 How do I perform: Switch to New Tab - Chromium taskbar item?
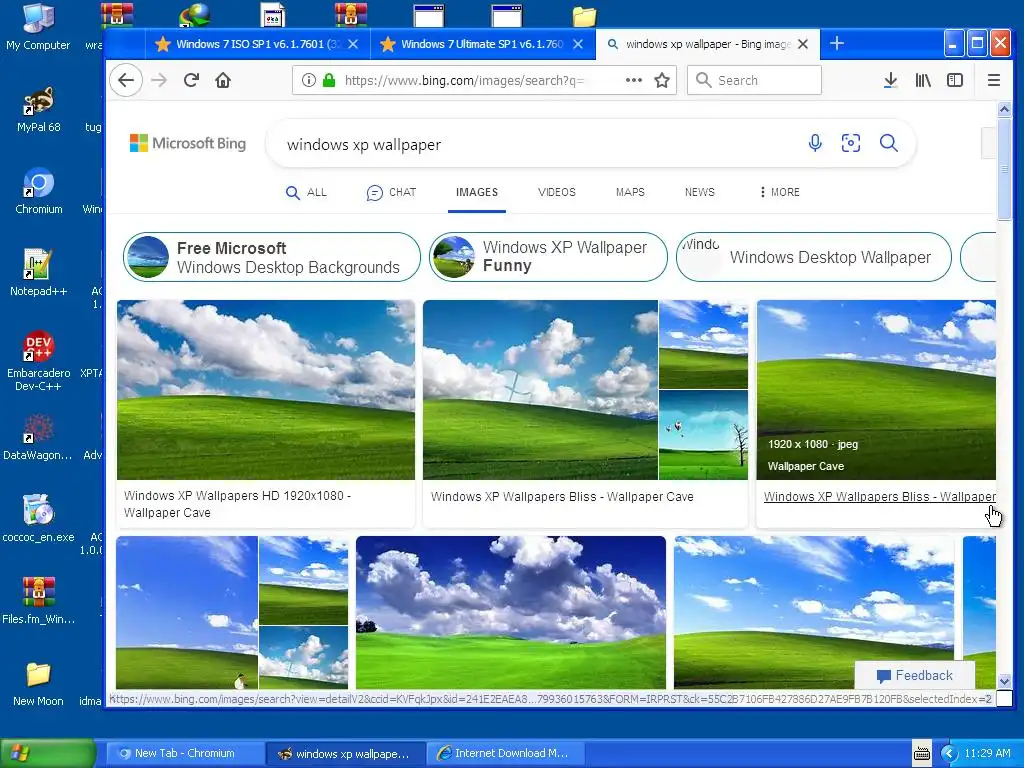185,753
